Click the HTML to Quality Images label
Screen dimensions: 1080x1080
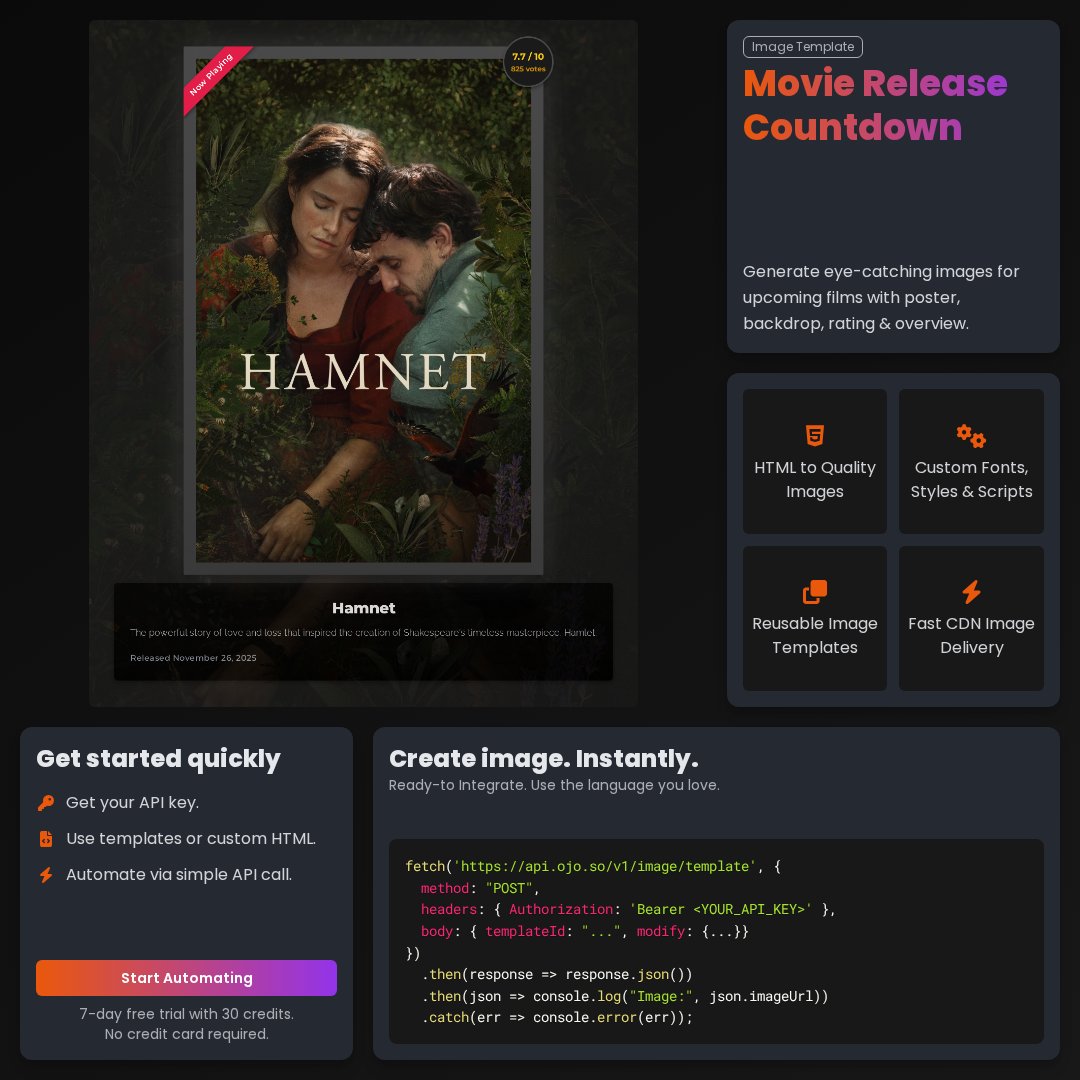coord(814,479)
